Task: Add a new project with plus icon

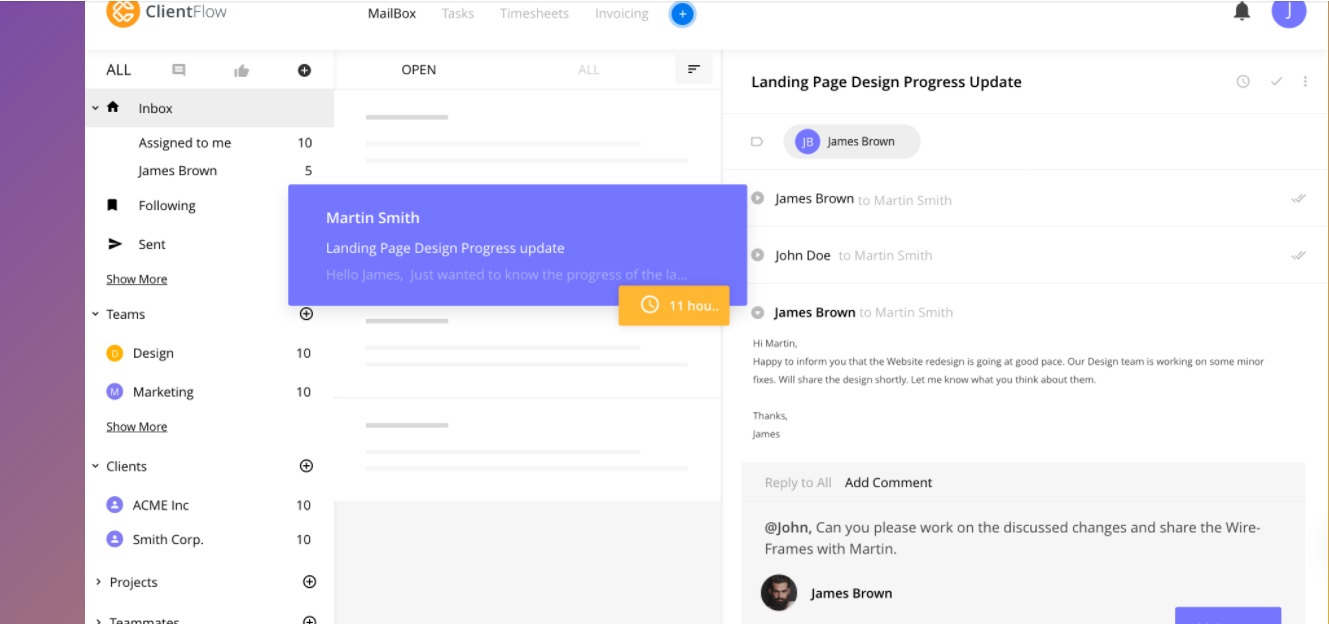Action: (x=309, y=582)
